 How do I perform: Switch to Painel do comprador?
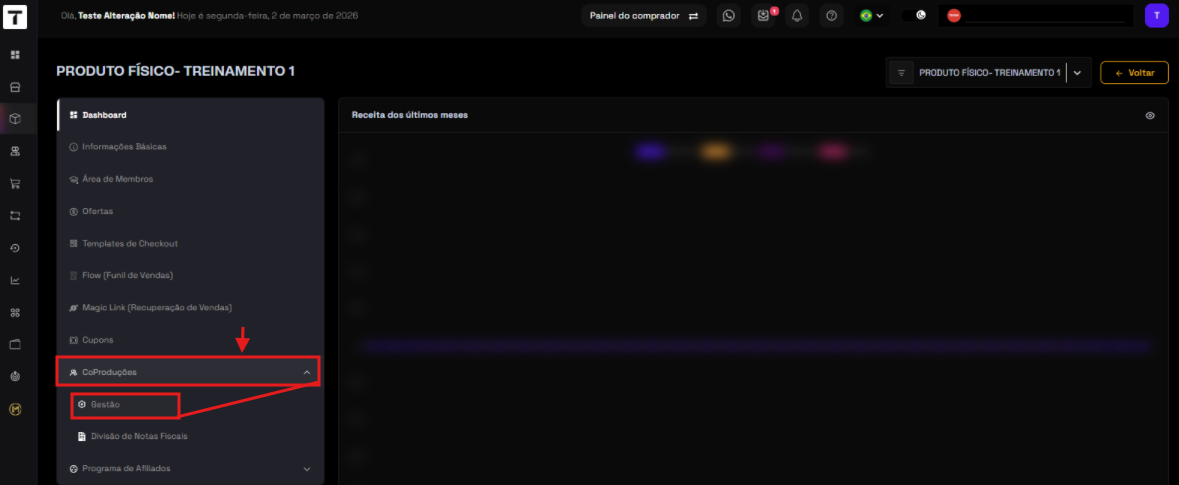pos(643,16)
